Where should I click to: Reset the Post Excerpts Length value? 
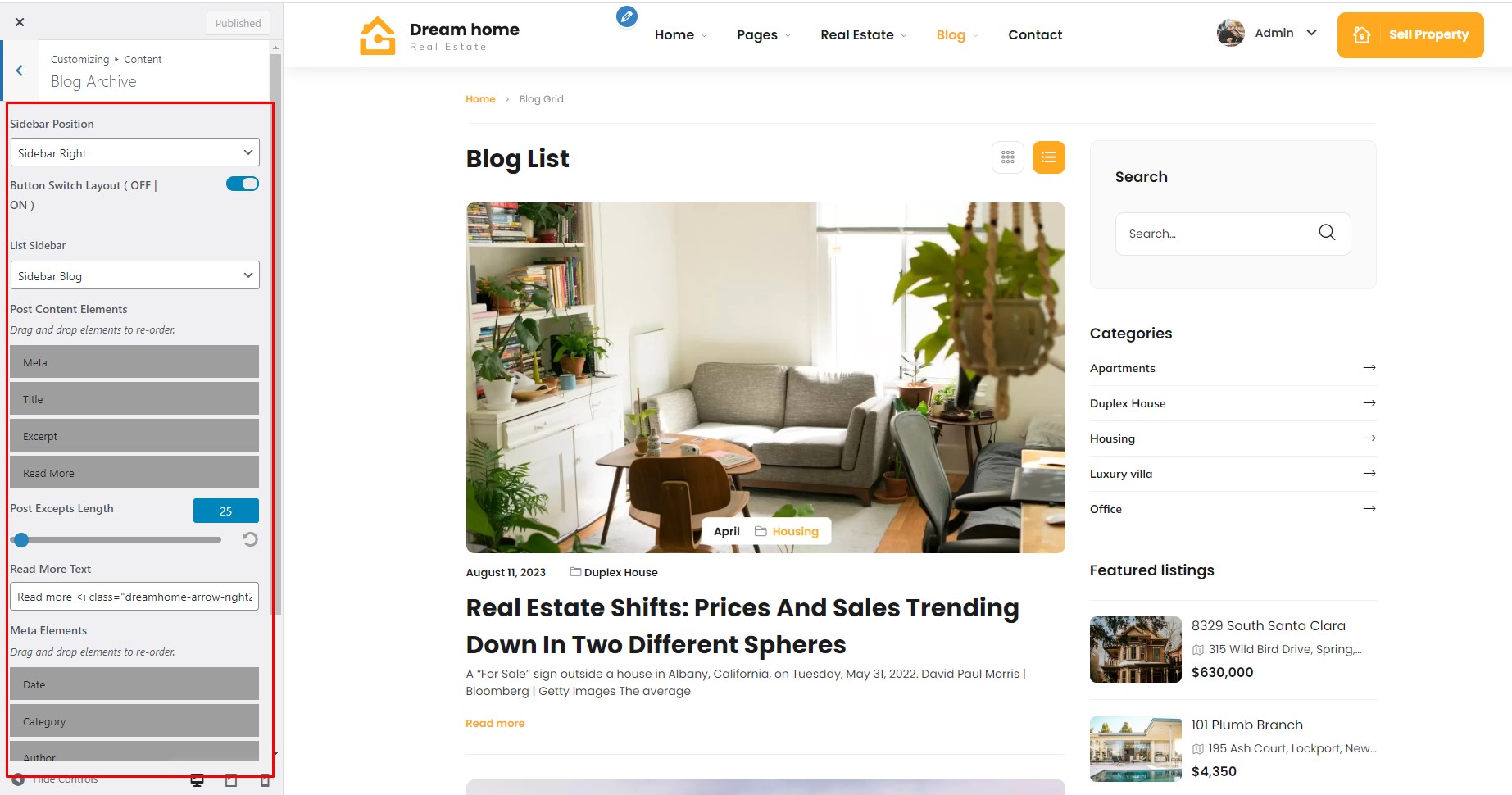(x=250, y=539)
